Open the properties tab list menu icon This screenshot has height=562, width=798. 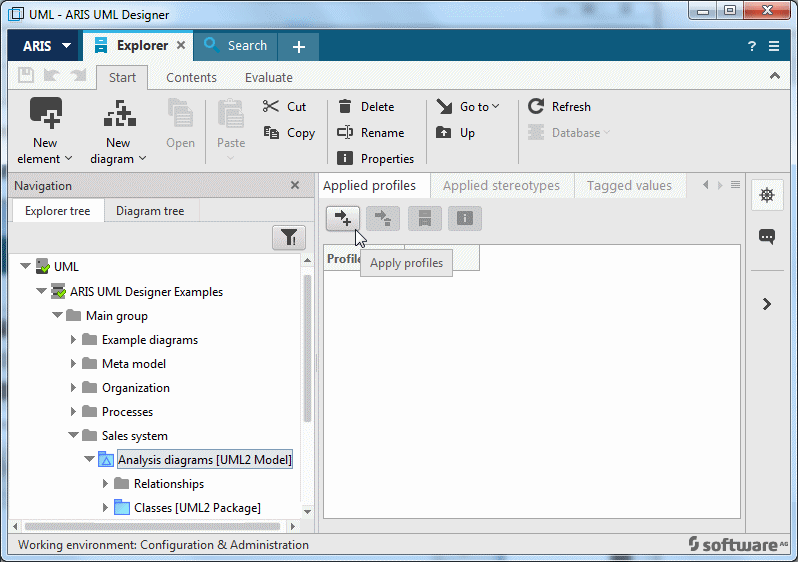click(x=735, y=185)
